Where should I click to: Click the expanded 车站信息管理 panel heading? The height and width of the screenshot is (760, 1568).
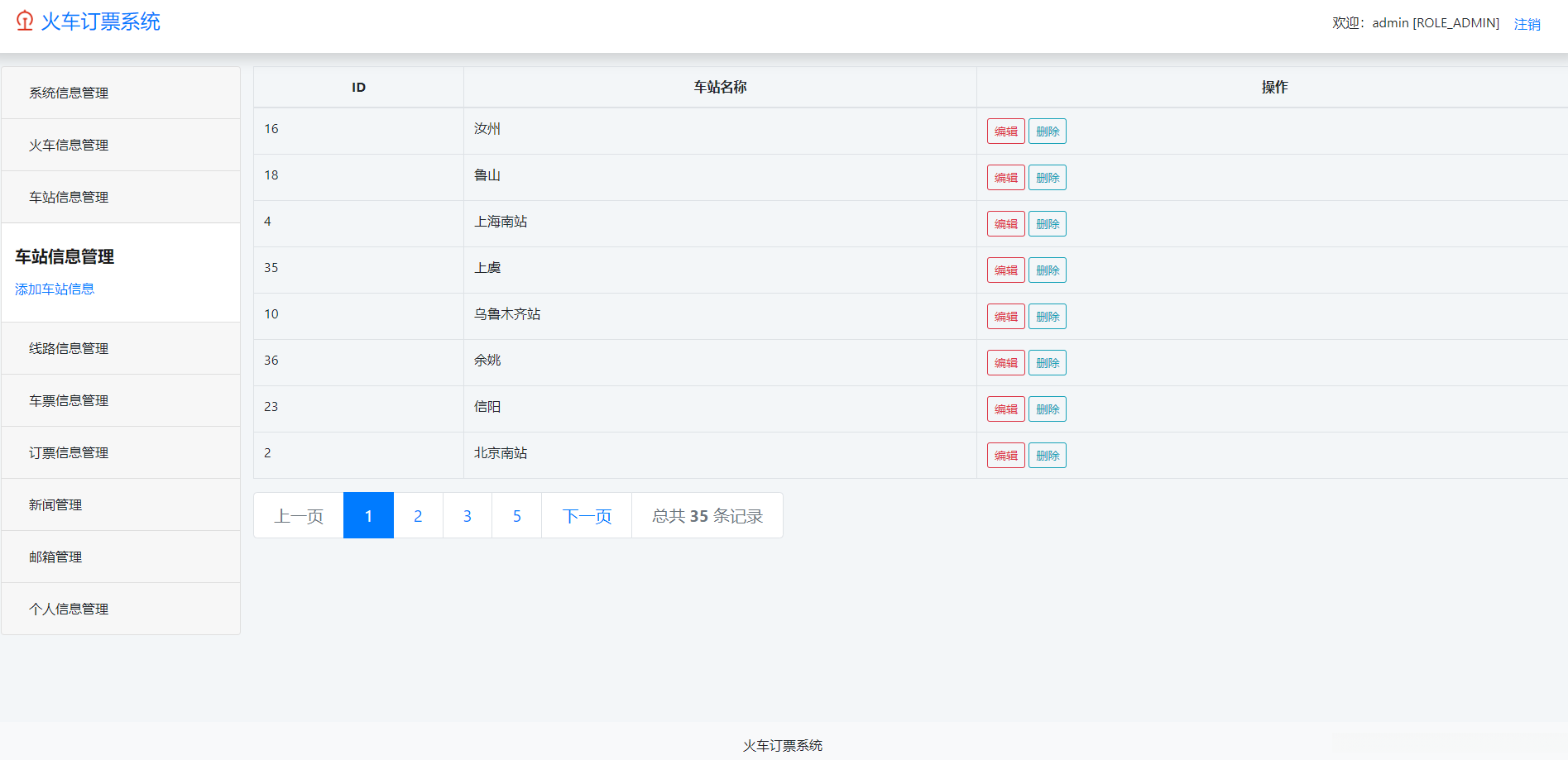[x=65, y=257]
